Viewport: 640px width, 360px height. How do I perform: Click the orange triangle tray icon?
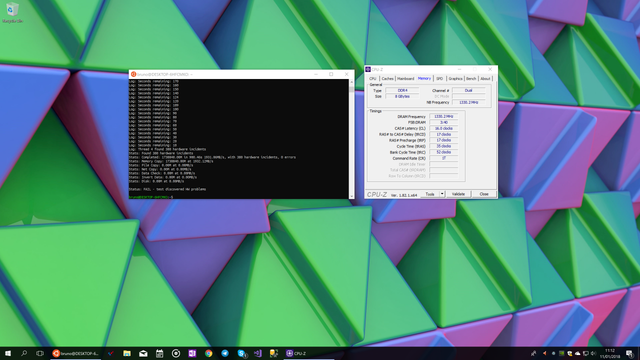pos(545,353)
